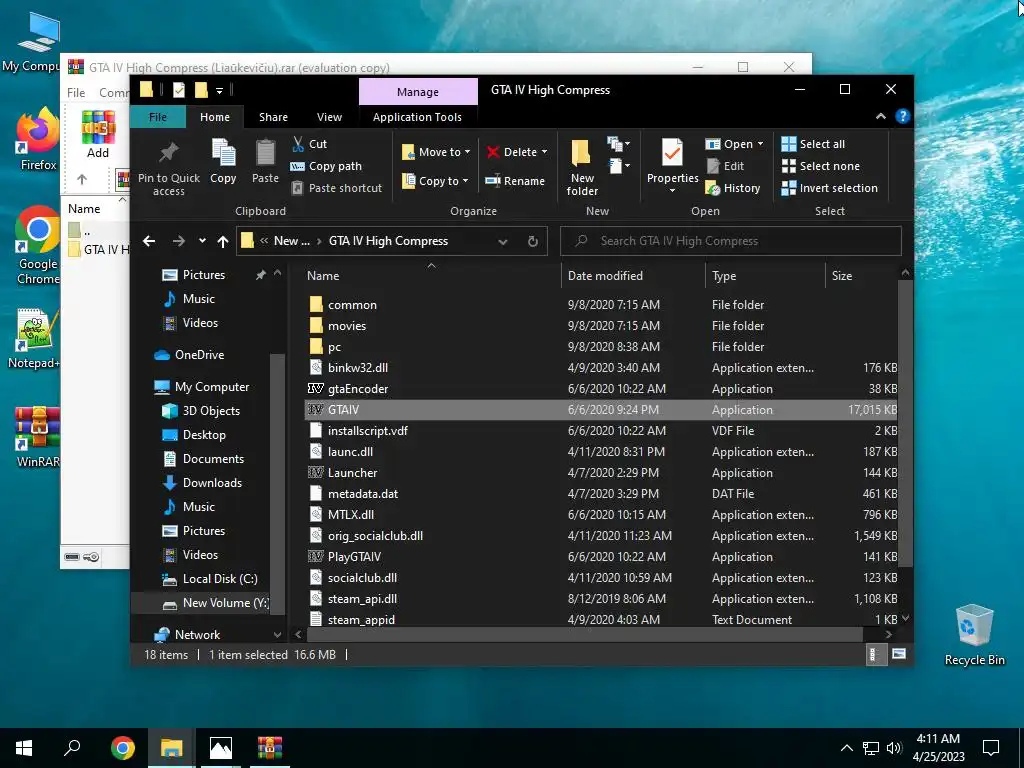Open the Application Tools tab
The height and width of the screenshot is (768, 1024).
pyautogui.click(x=417, y=117)
